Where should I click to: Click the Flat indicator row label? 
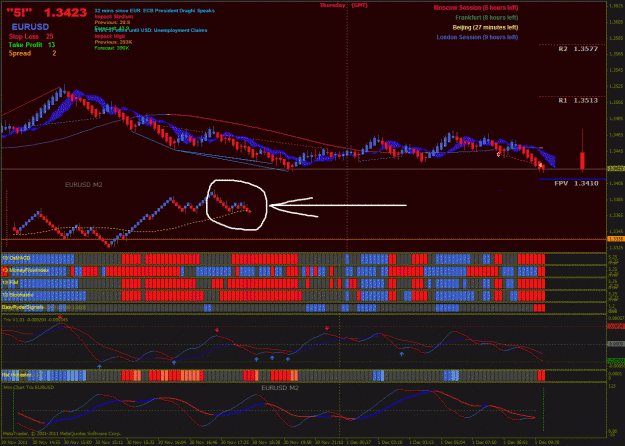[16, 375]
